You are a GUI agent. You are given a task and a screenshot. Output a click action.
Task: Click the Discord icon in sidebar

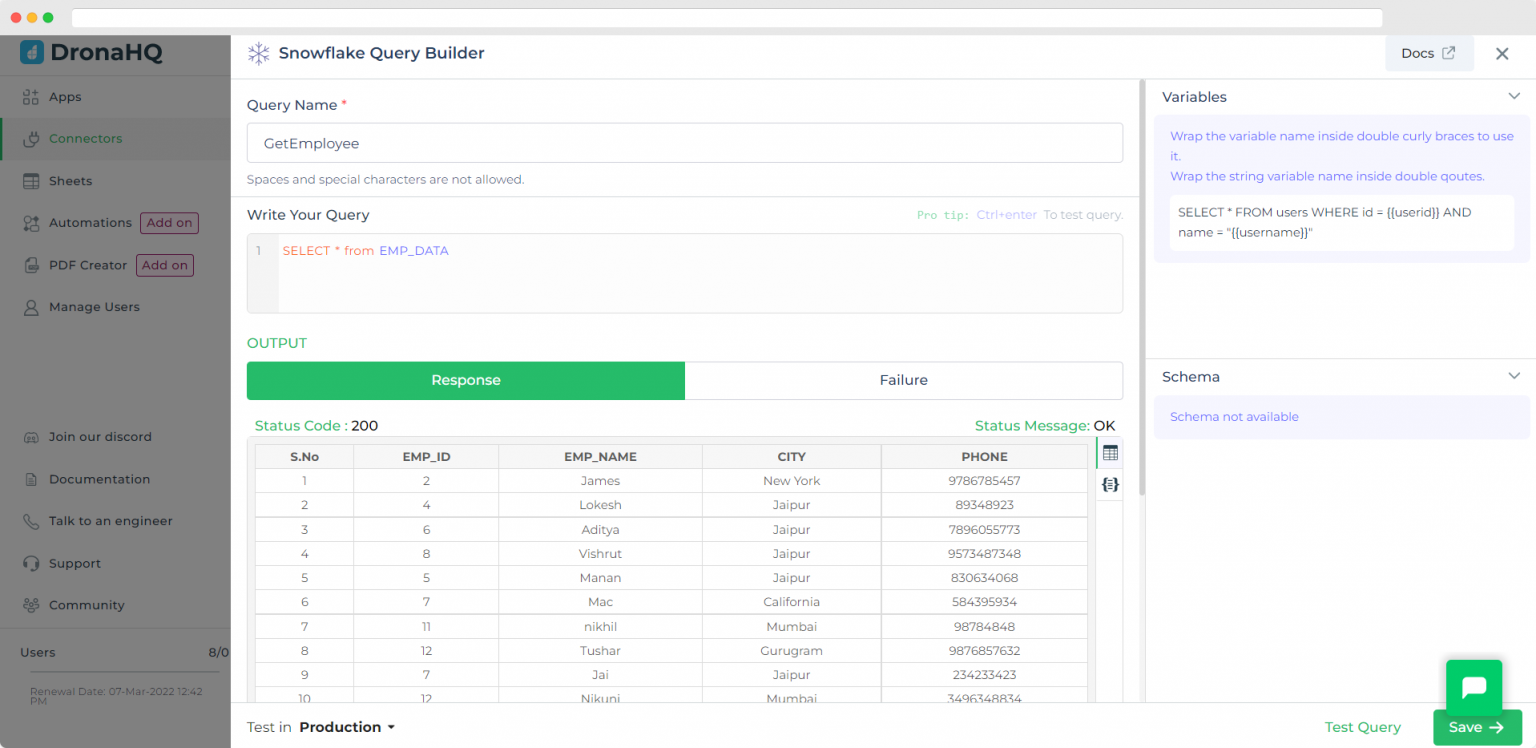tap(31, 437)
